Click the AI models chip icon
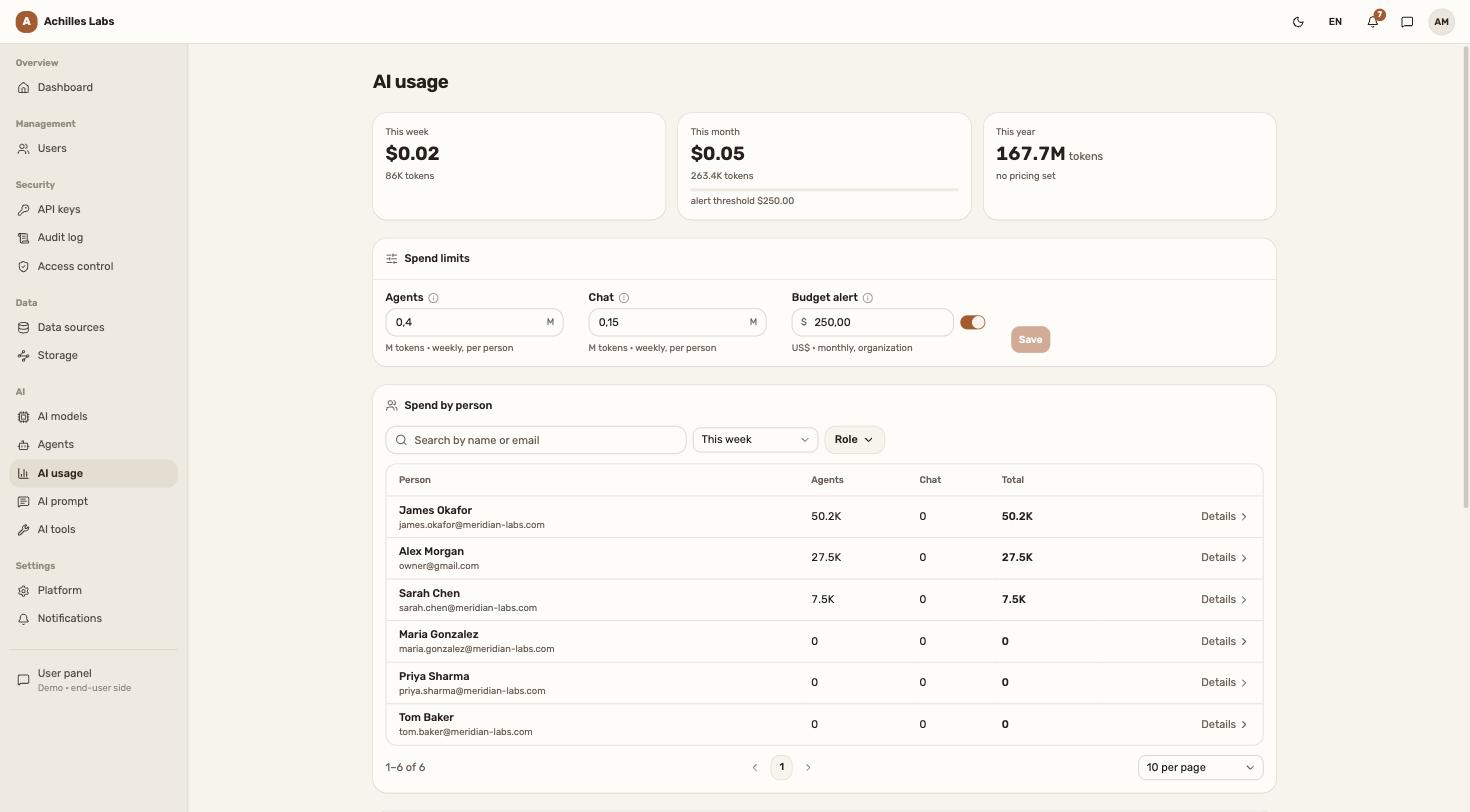This screenshot has height=812, width=1470. (23, 416)
